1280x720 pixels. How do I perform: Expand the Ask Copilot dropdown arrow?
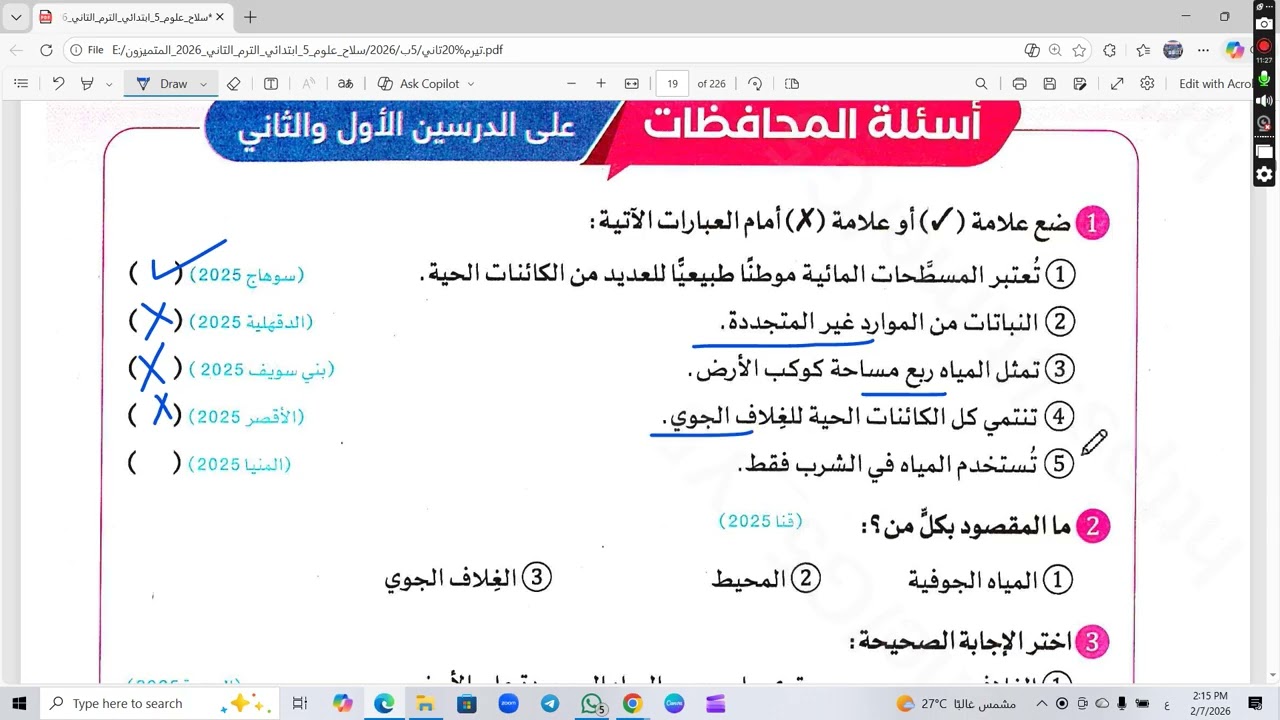coord(470,84)
